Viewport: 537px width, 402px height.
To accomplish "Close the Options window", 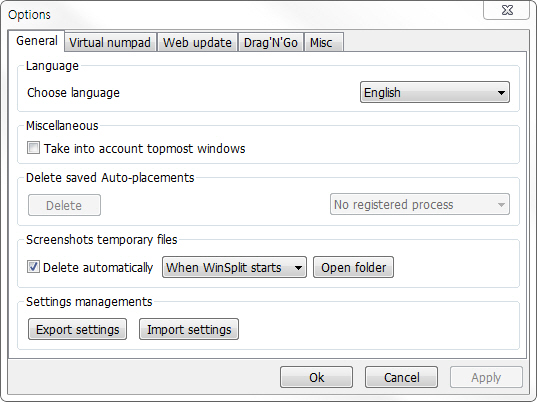I will [507, 10].
